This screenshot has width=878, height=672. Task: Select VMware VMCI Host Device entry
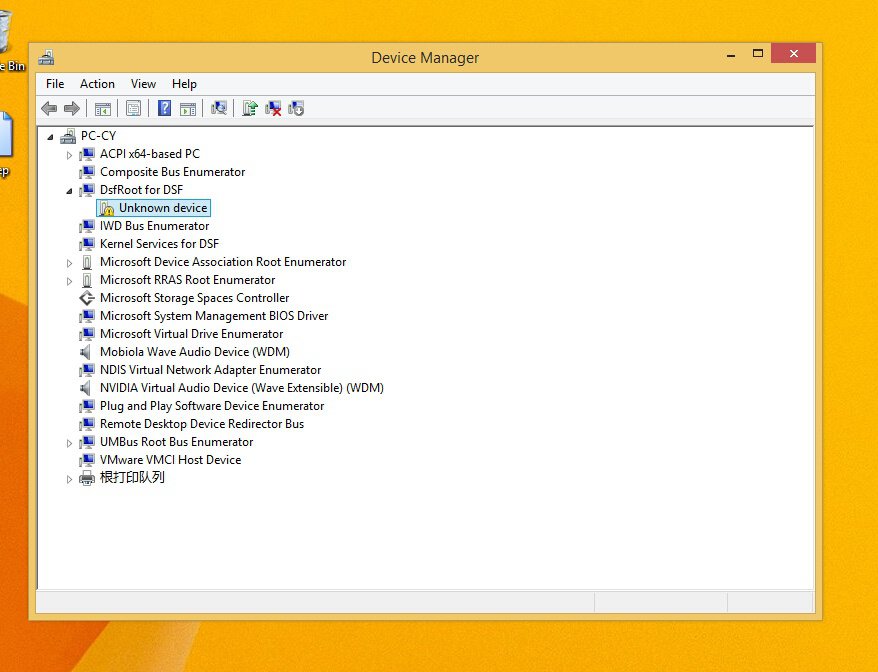click(x=170, y=460)
